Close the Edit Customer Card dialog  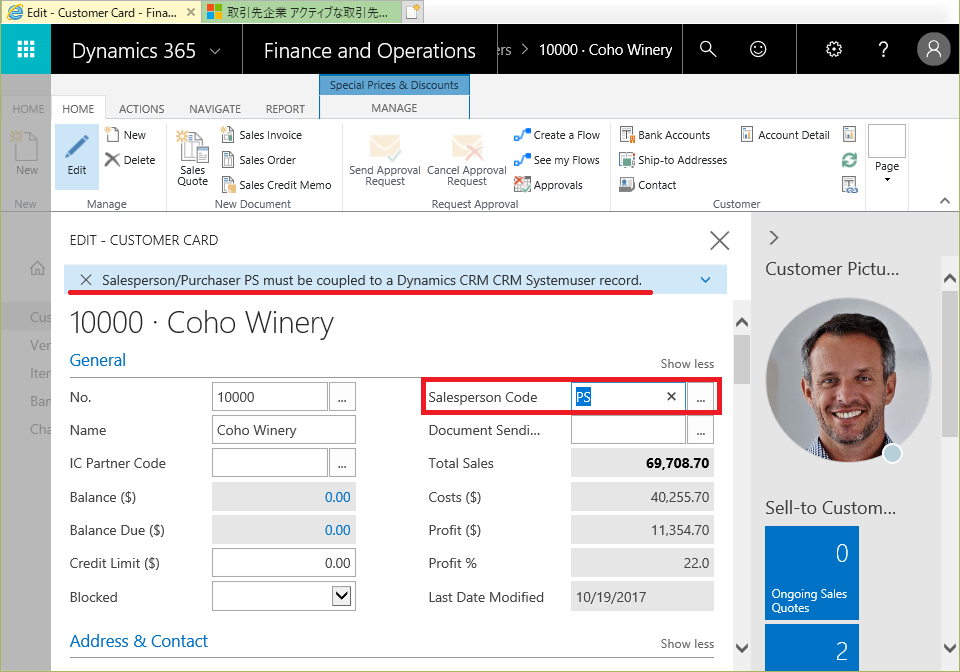click(x=719, y=241)
